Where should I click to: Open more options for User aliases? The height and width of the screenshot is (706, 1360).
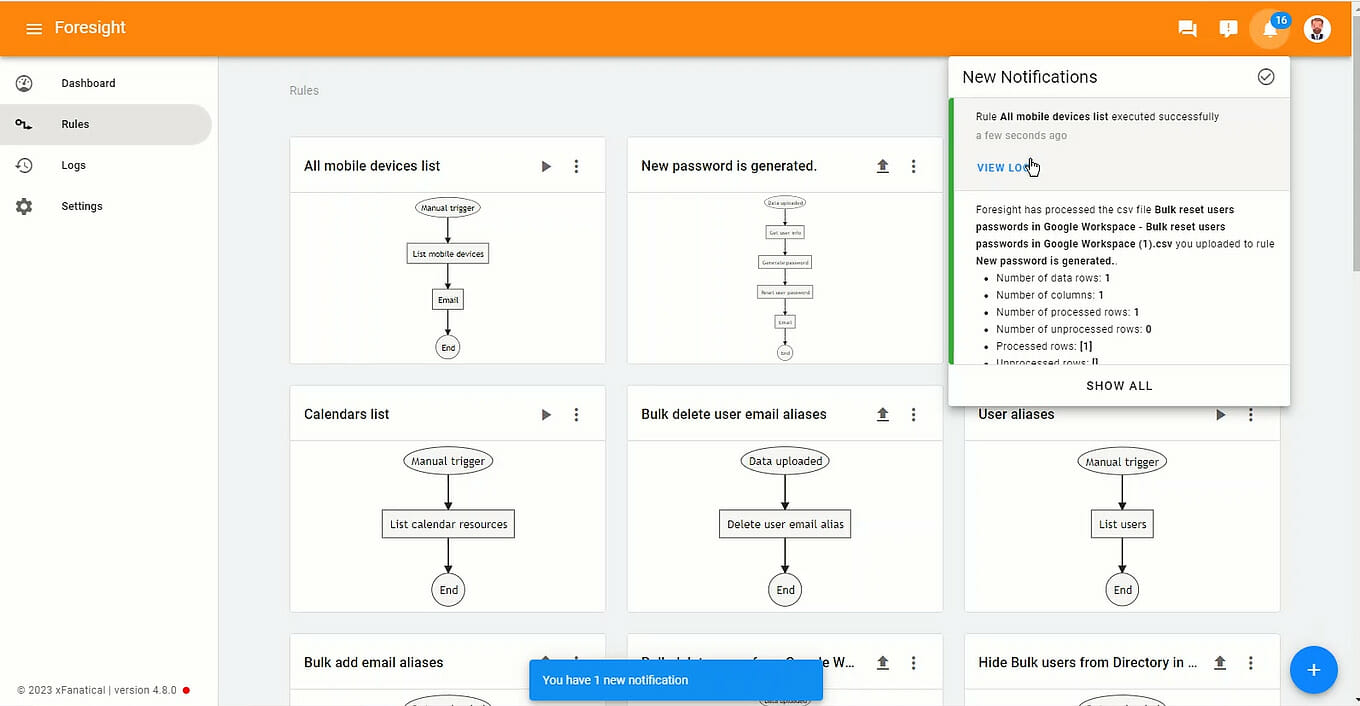pyautogui.click(x=1250, y=414)
